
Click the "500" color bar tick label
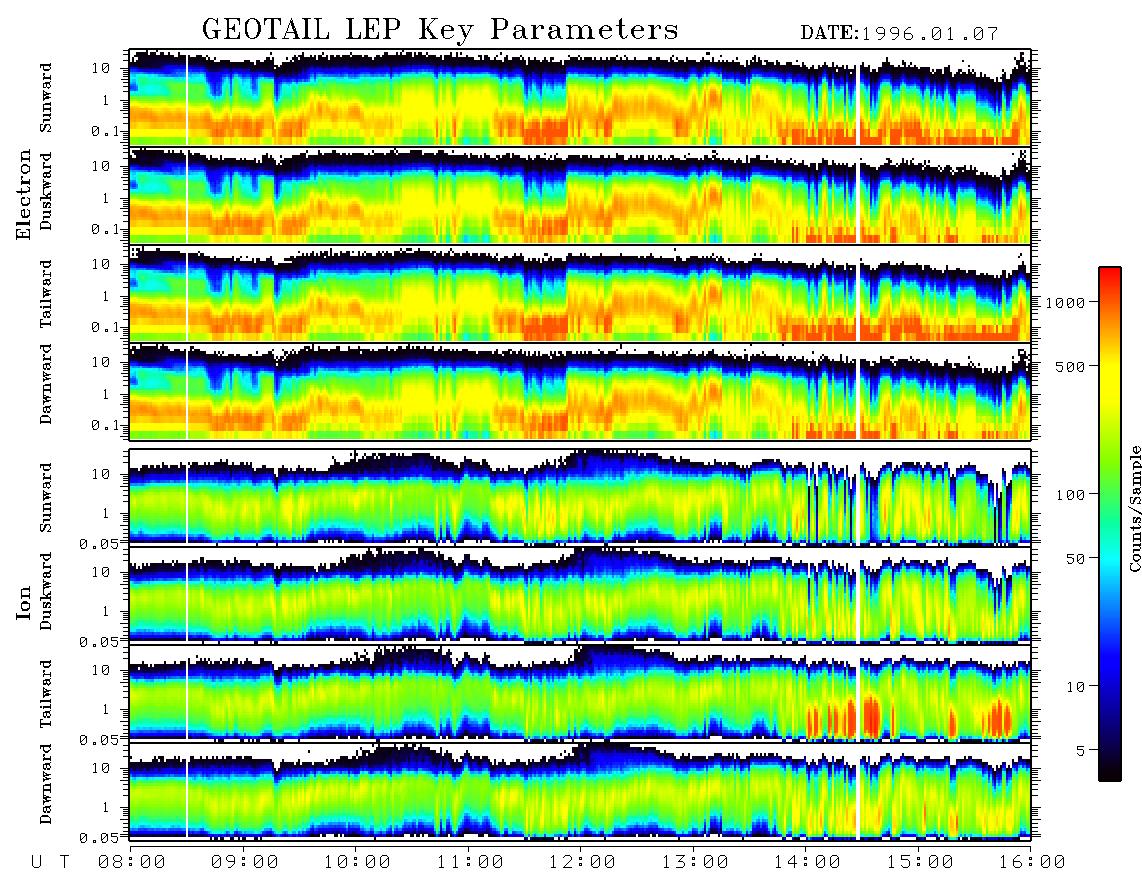pyautogui.click(x=1069, y=366)
